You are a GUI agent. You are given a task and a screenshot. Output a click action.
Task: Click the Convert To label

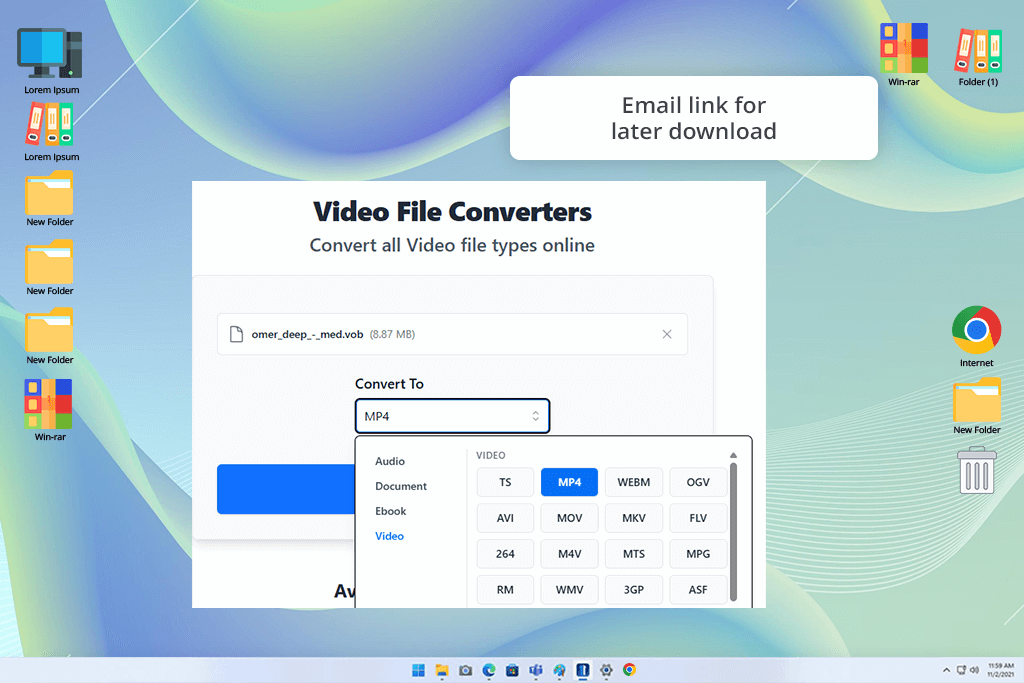pos(389,384)
